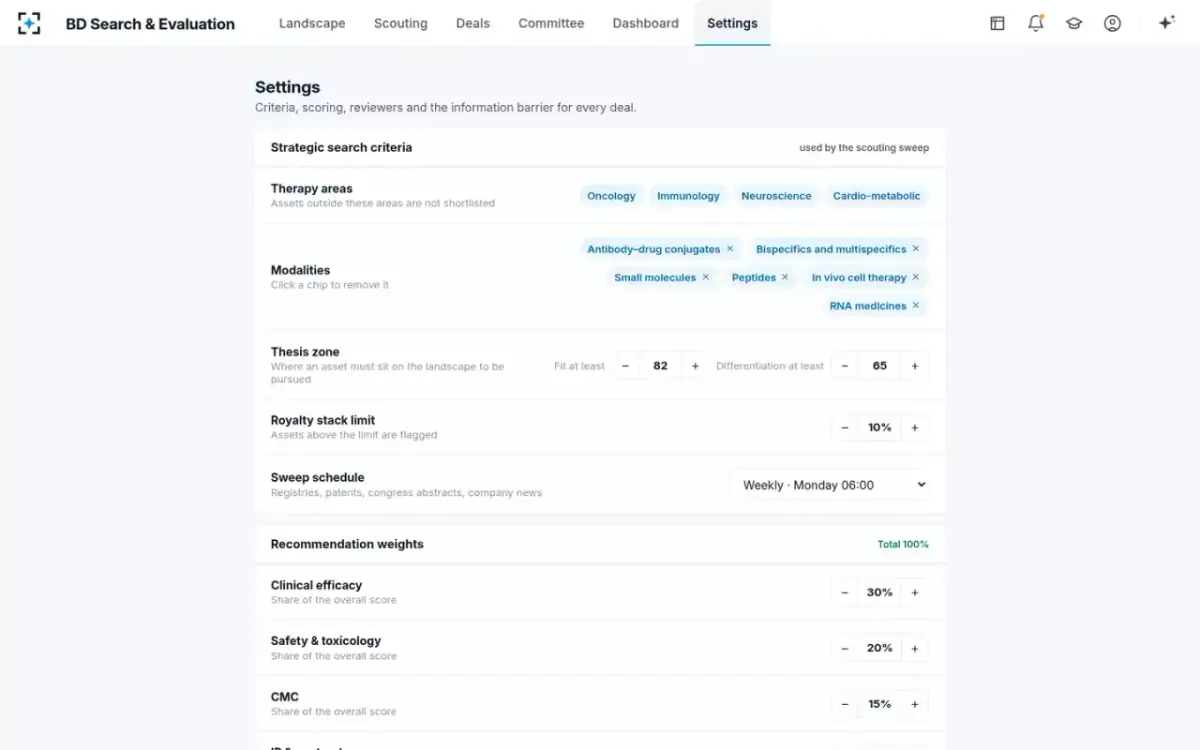Screen dimensions: 1200x750
Task: Remove the Antibody-drug conjugates chip
Action: point(730,249)
